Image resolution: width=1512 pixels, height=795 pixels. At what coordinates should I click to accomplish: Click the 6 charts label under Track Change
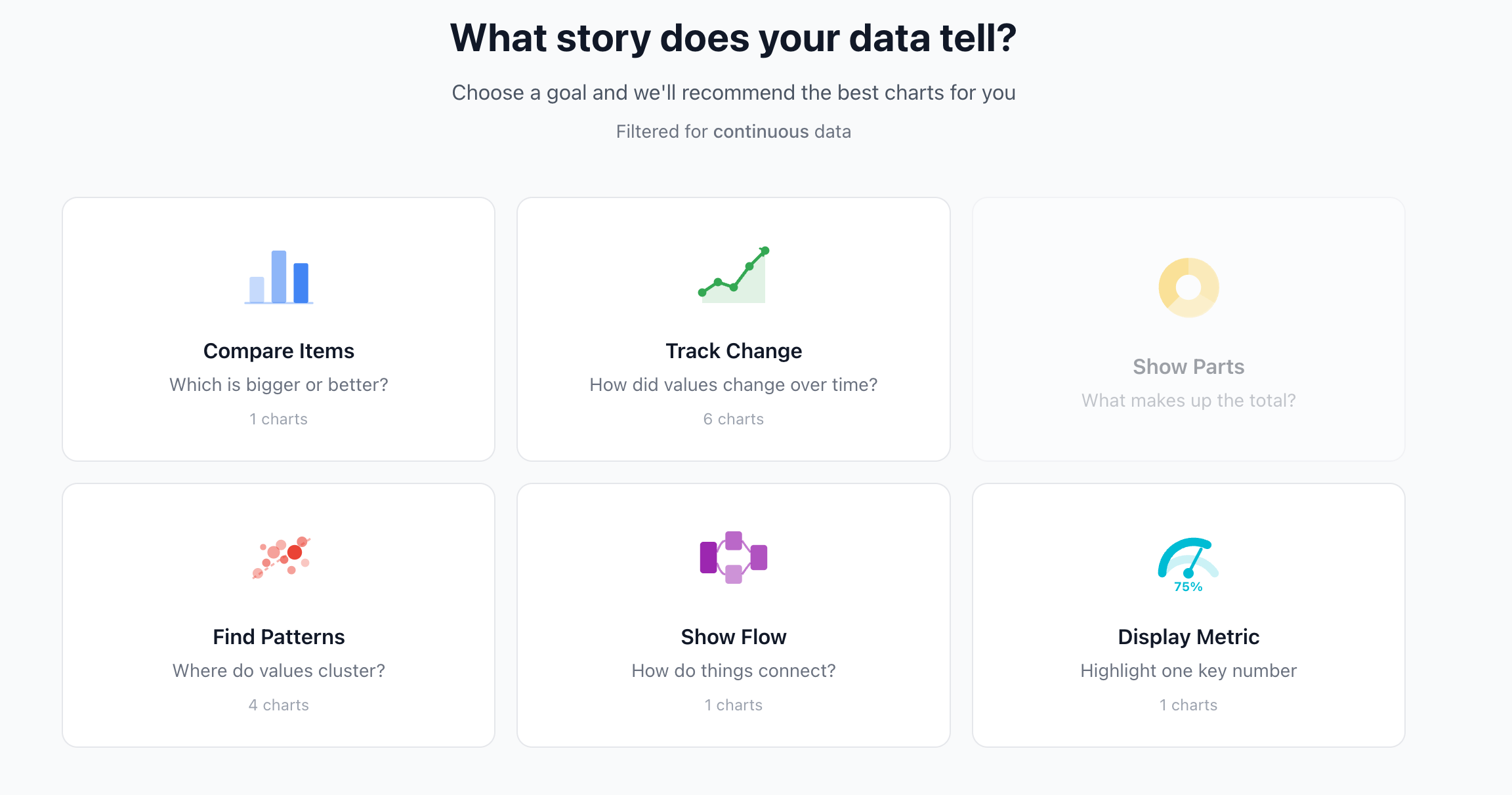tap(733, 418)
